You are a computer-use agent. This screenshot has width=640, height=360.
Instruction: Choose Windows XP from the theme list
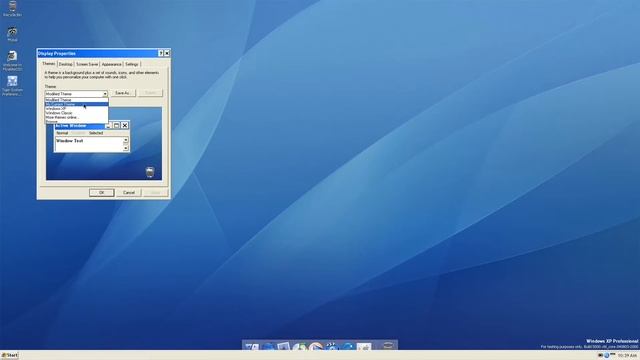point(76,109)
